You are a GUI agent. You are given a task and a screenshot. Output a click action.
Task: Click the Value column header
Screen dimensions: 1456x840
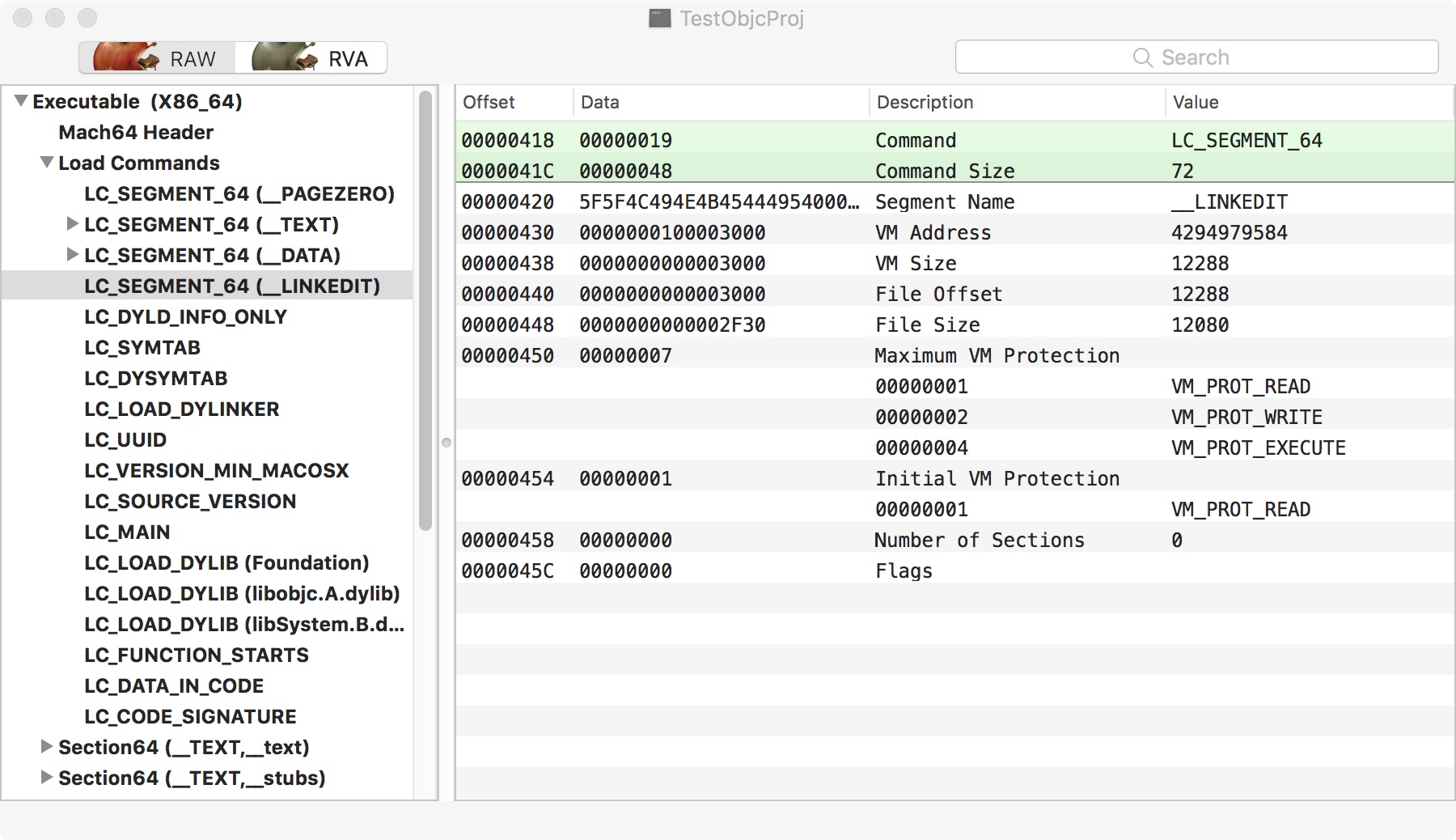(x=1310, y=102)
